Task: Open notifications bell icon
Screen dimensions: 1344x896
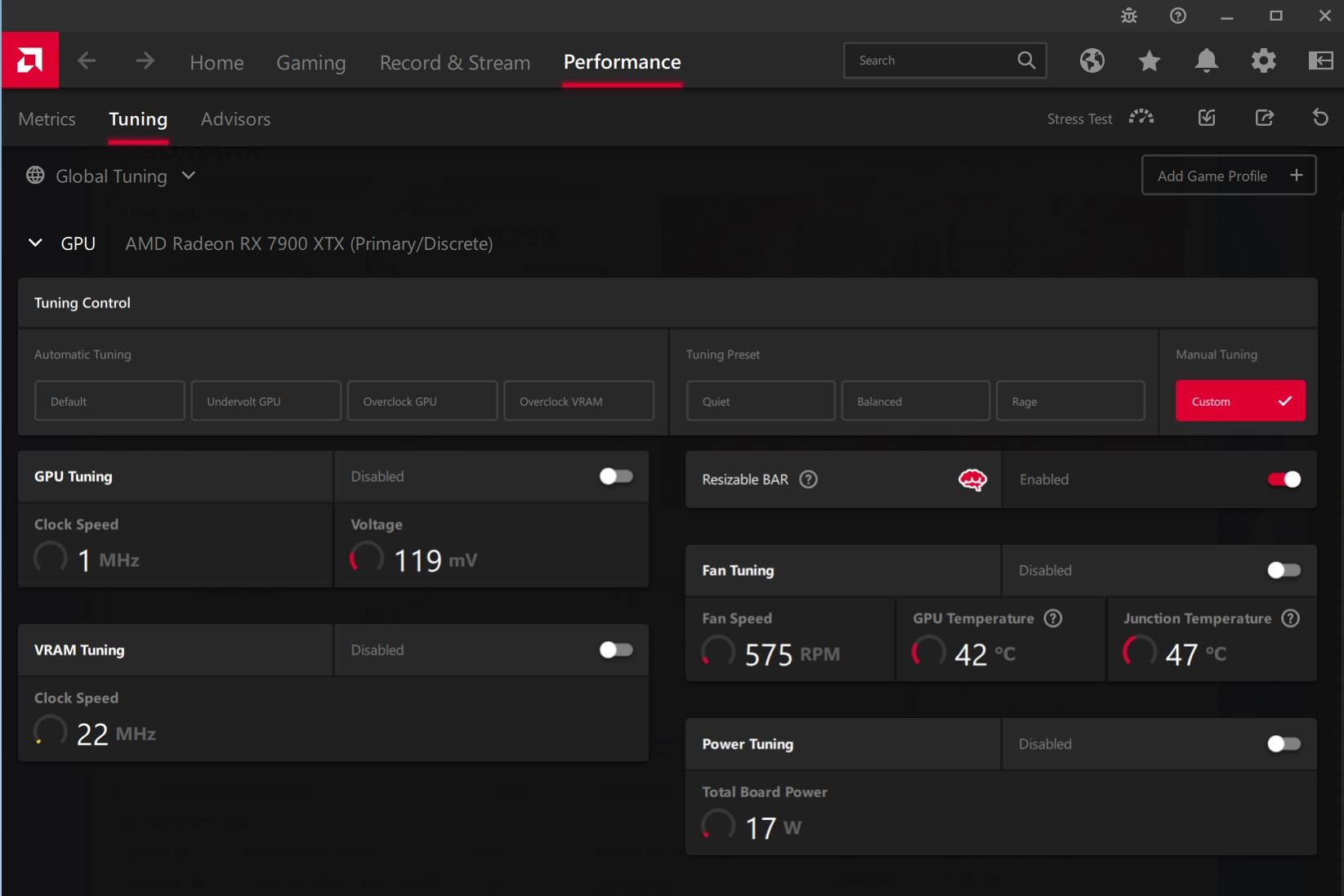Action: pos(1206,60)
